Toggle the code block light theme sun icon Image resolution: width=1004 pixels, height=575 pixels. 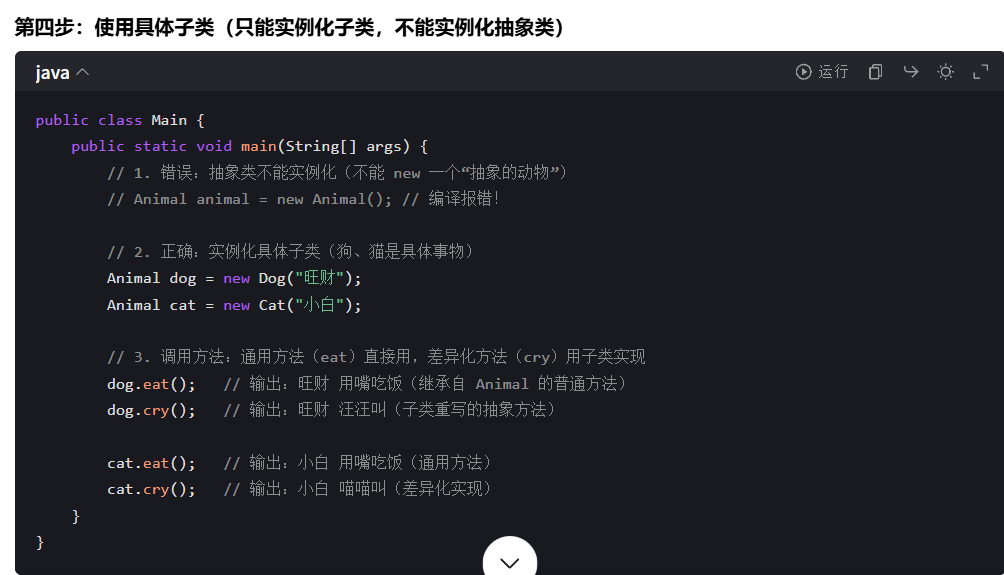(x=946, y=72)
